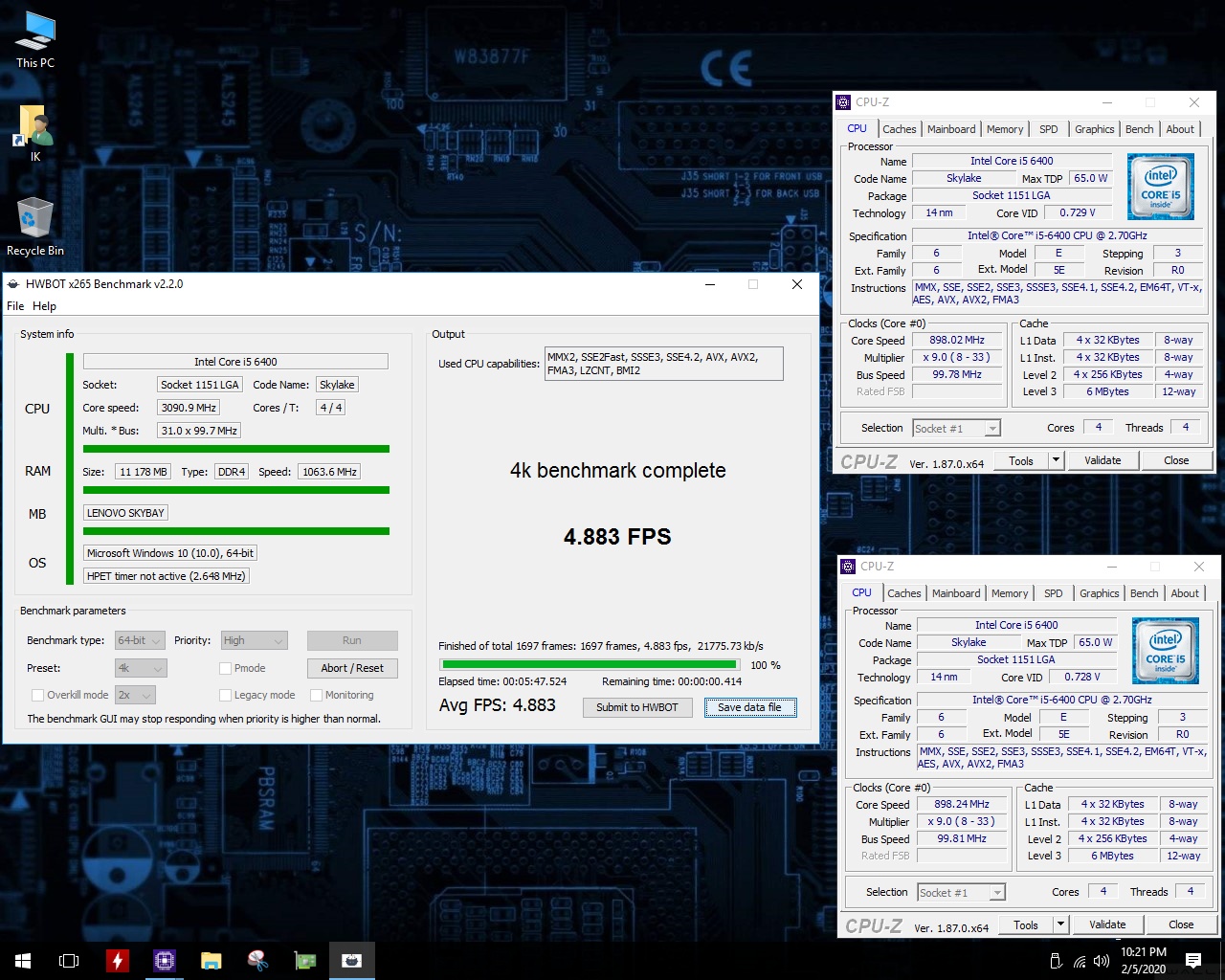This screenshot has width=1225, height=980.
Task: Click the HWBOT x265 Benchmark title bar icon
Action: [13, 284]
